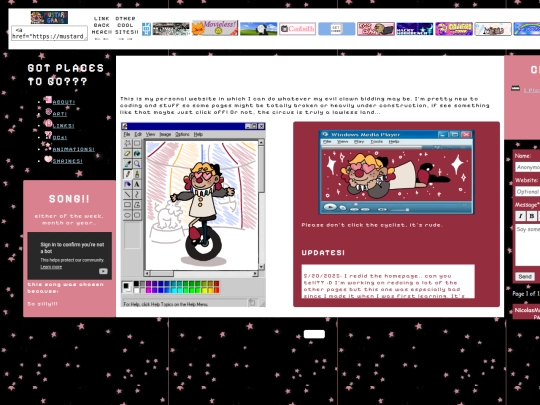Select the Pencil tool in Paint

[x=127, y=174]
